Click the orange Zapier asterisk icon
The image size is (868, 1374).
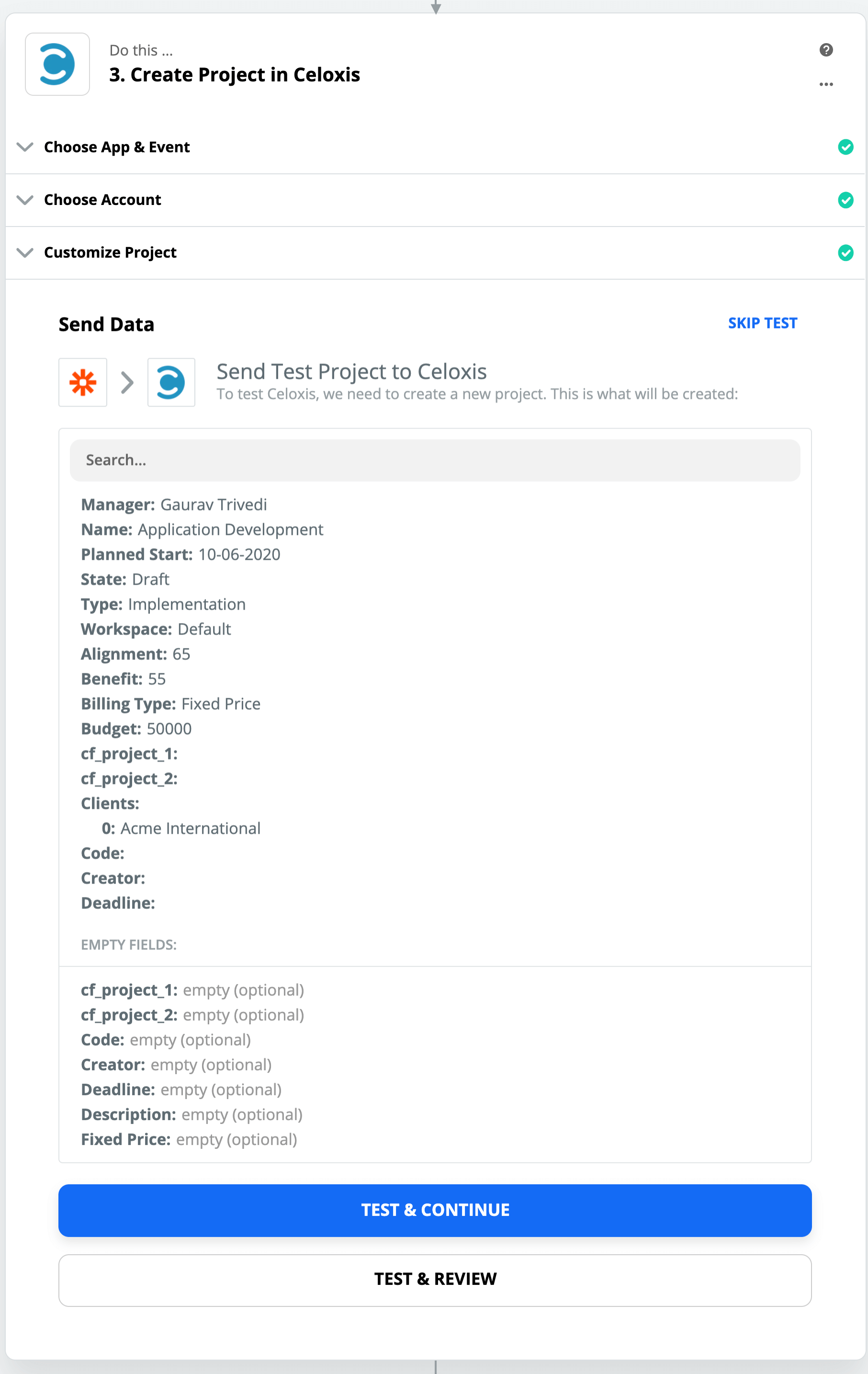[83, 382]
